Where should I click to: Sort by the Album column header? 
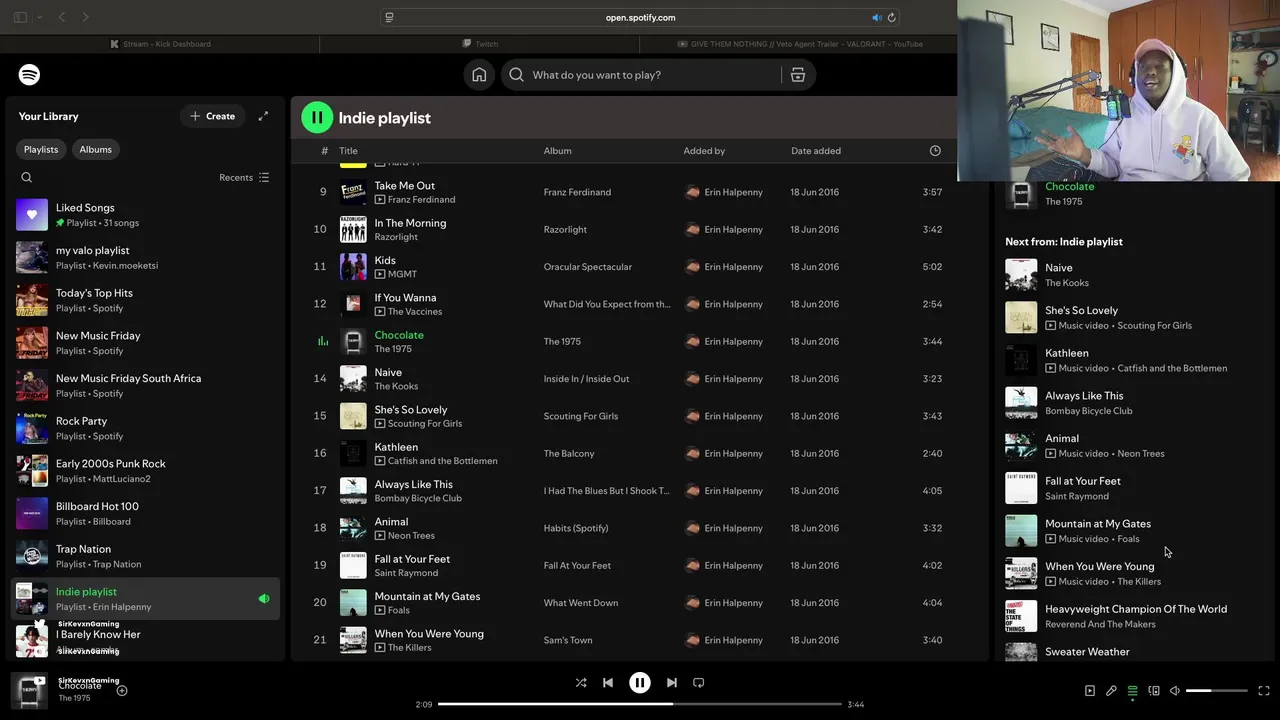click(558, 151)
